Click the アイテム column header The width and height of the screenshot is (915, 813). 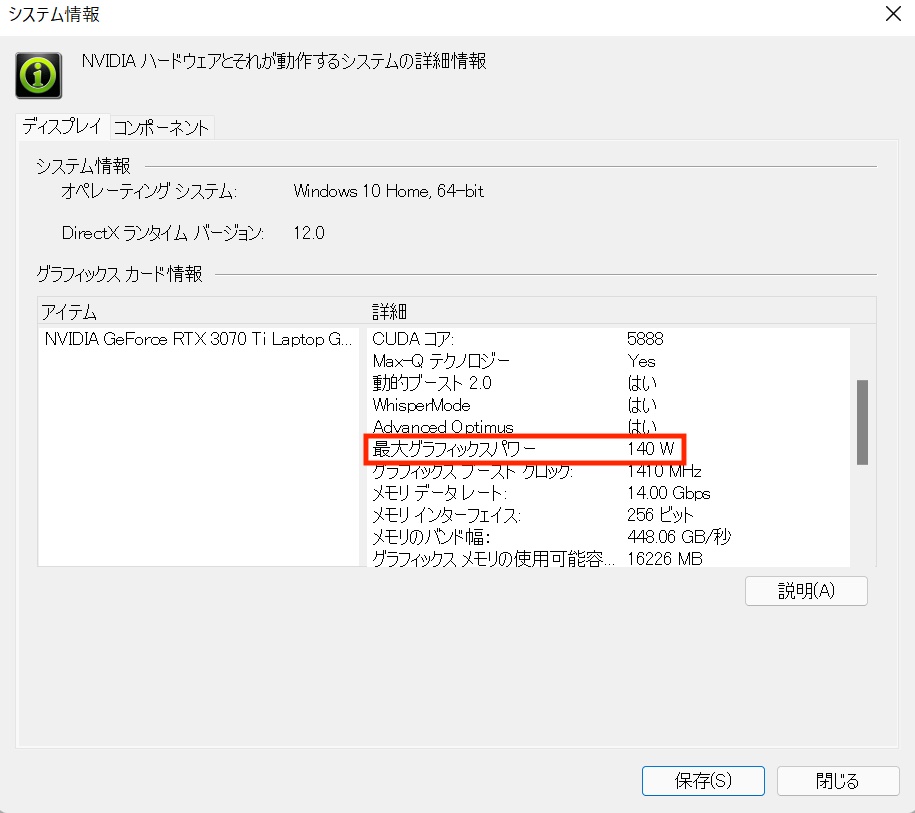(202, 312)
